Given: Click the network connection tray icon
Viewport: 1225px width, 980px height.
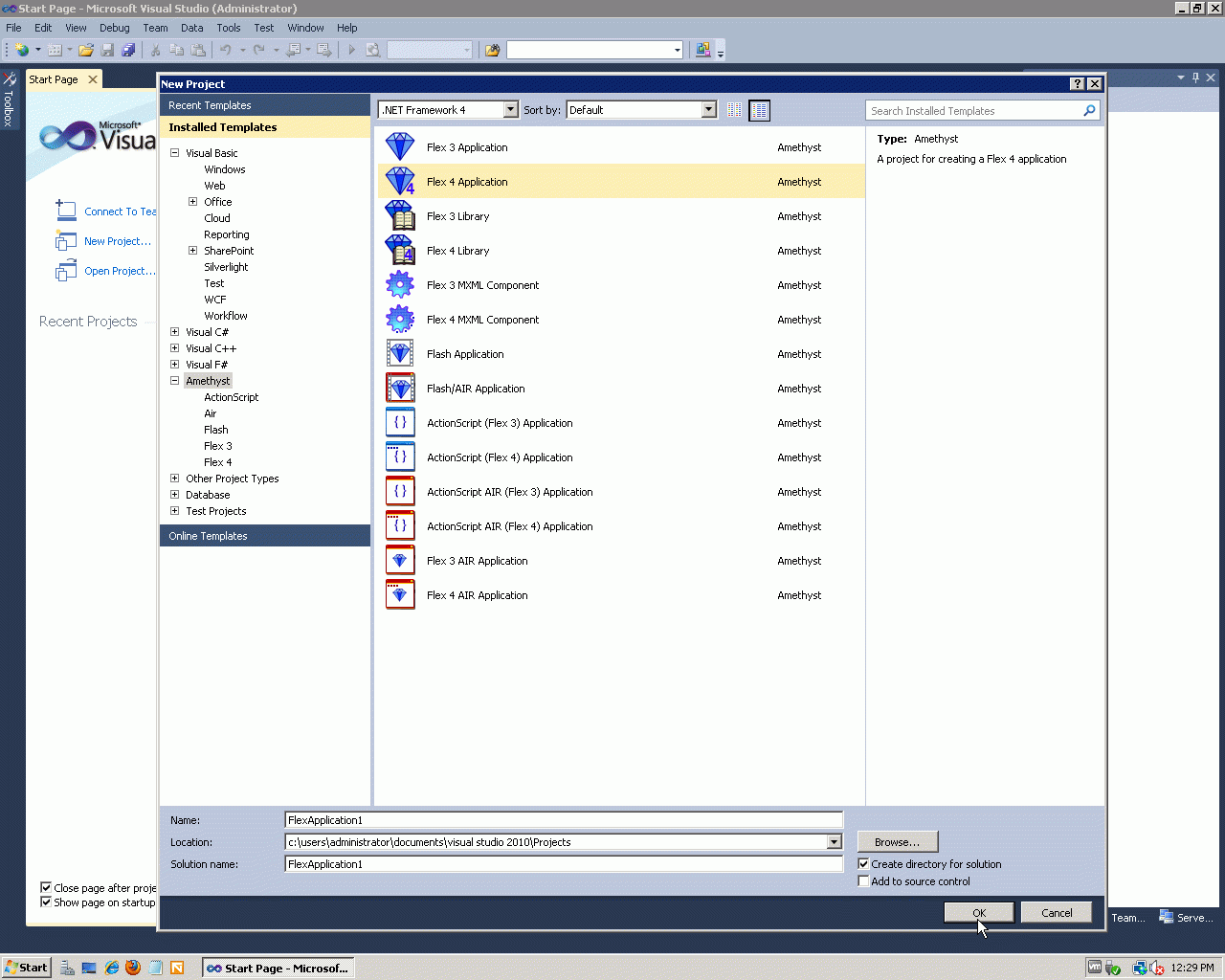Looking at the screenshot, I should tap(1139, 968).
